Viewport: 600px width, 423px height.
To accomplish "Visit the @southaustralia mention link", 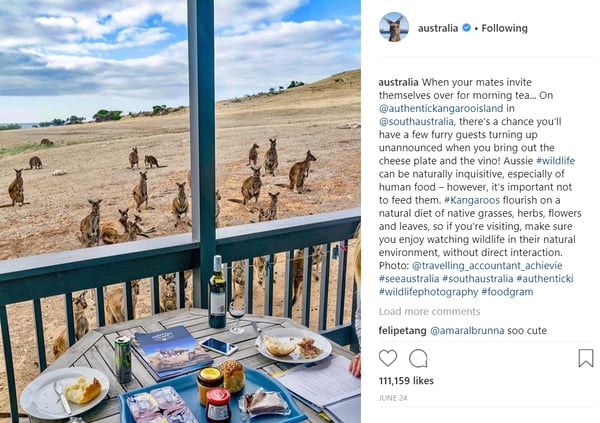I will (417, 122).
